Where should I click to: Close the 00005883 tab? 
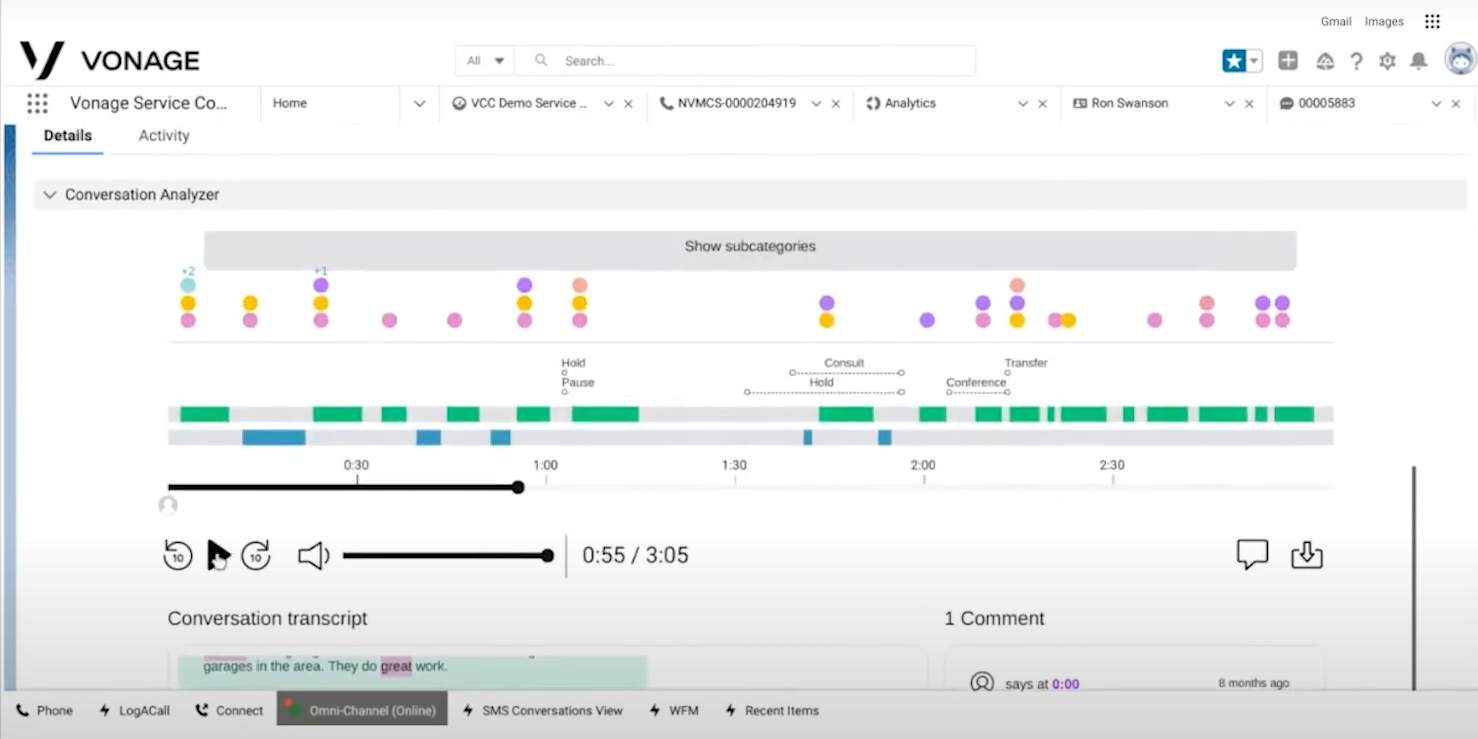(1456, 104)
